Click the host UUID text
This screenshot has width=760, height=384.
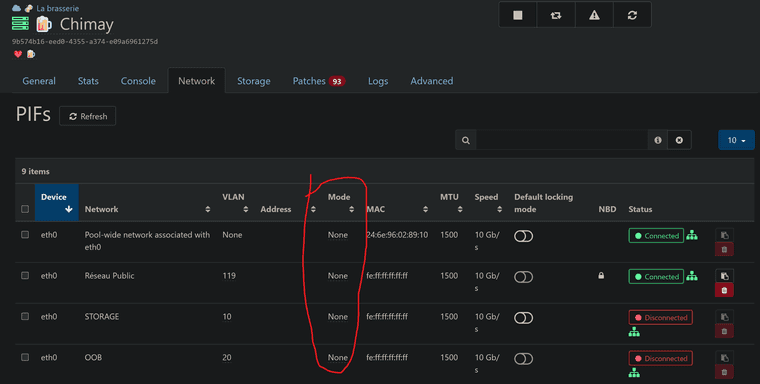coord(85,42)
